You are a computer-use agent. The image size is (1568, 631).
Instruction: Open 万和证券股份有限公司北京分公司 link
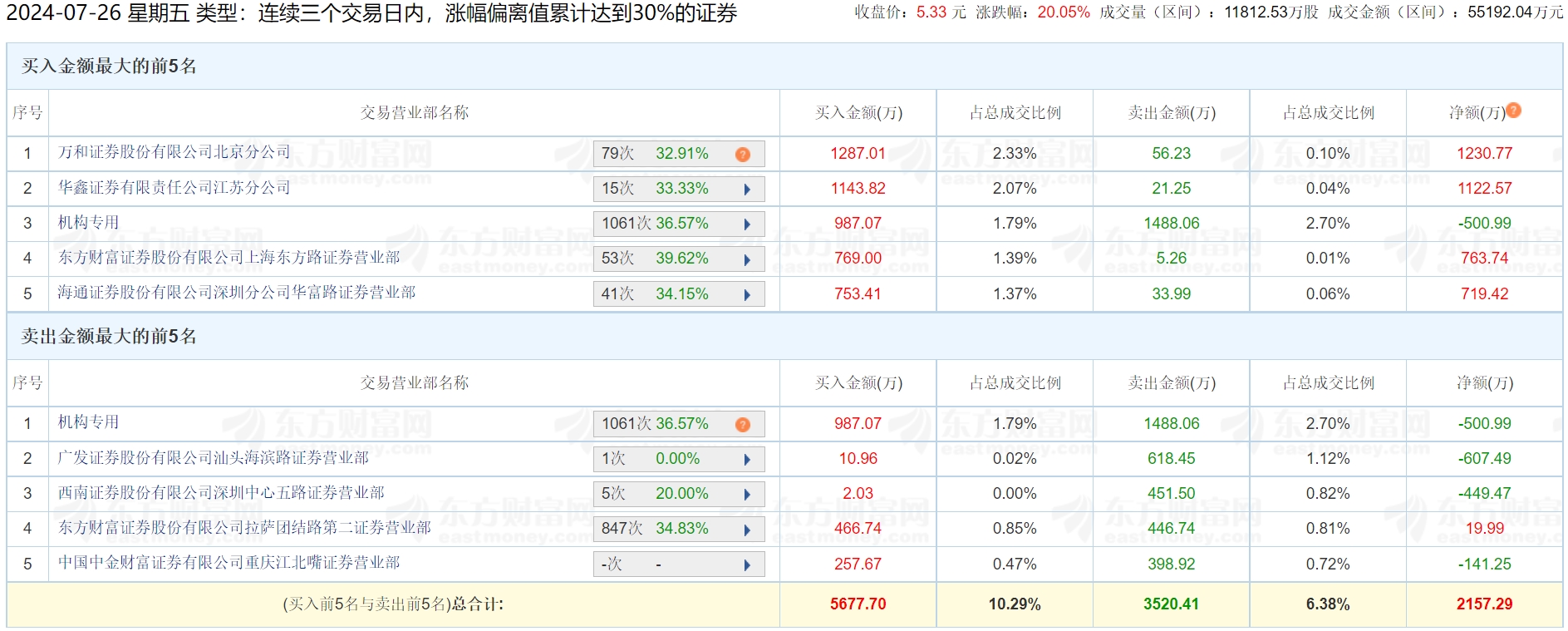(174, 152)
